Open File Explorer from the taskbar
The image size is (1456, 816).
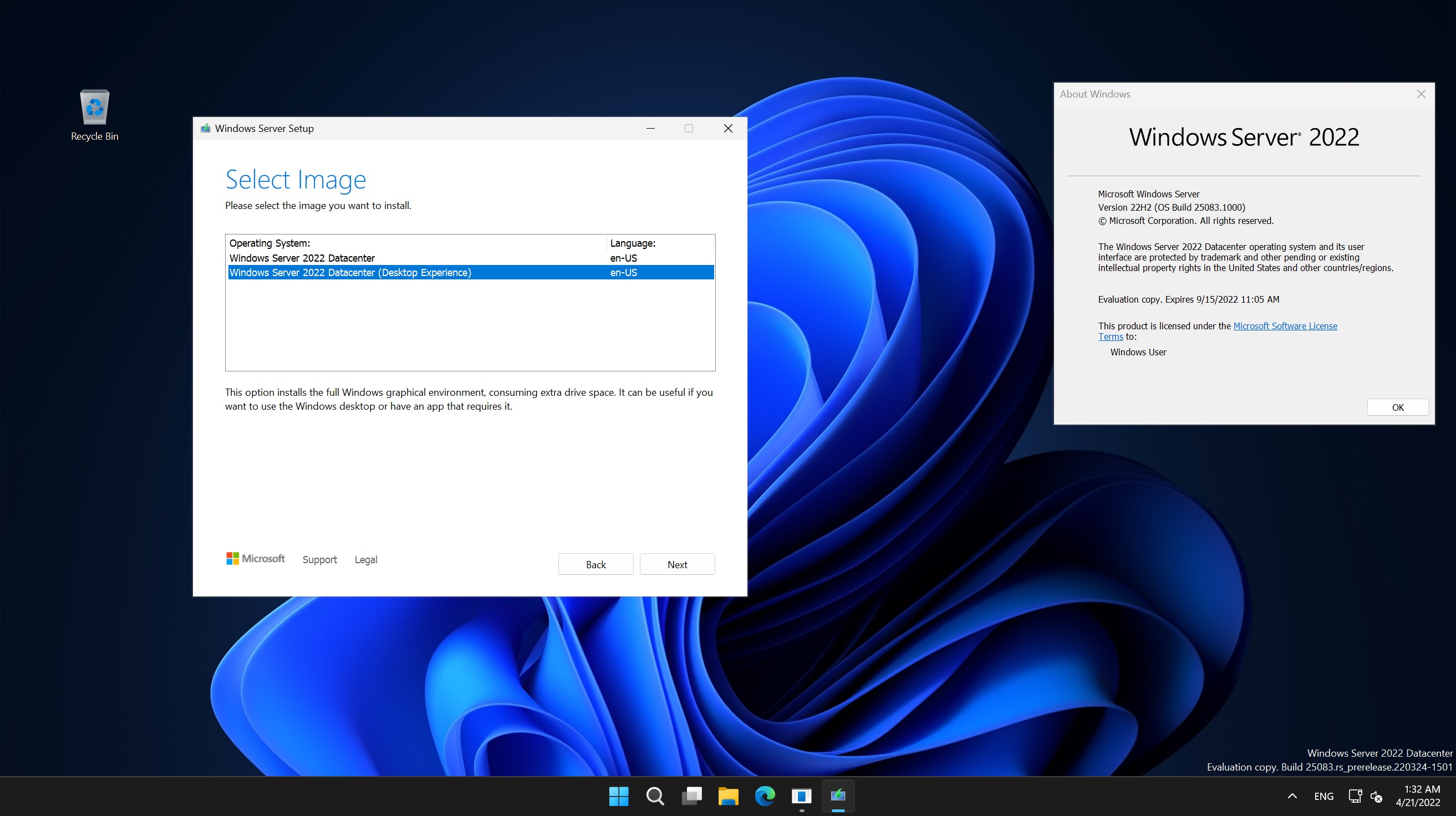(728, 796)
